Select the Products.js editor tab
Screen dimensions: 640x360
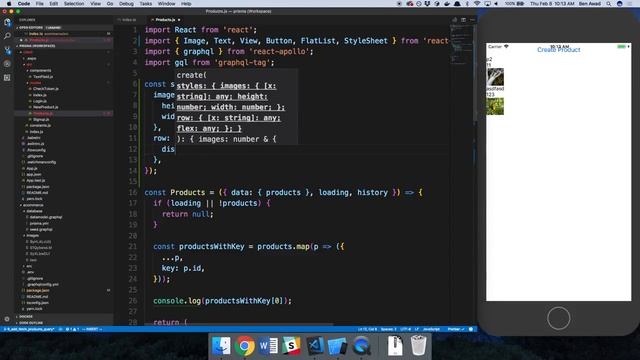click(165, 20)
